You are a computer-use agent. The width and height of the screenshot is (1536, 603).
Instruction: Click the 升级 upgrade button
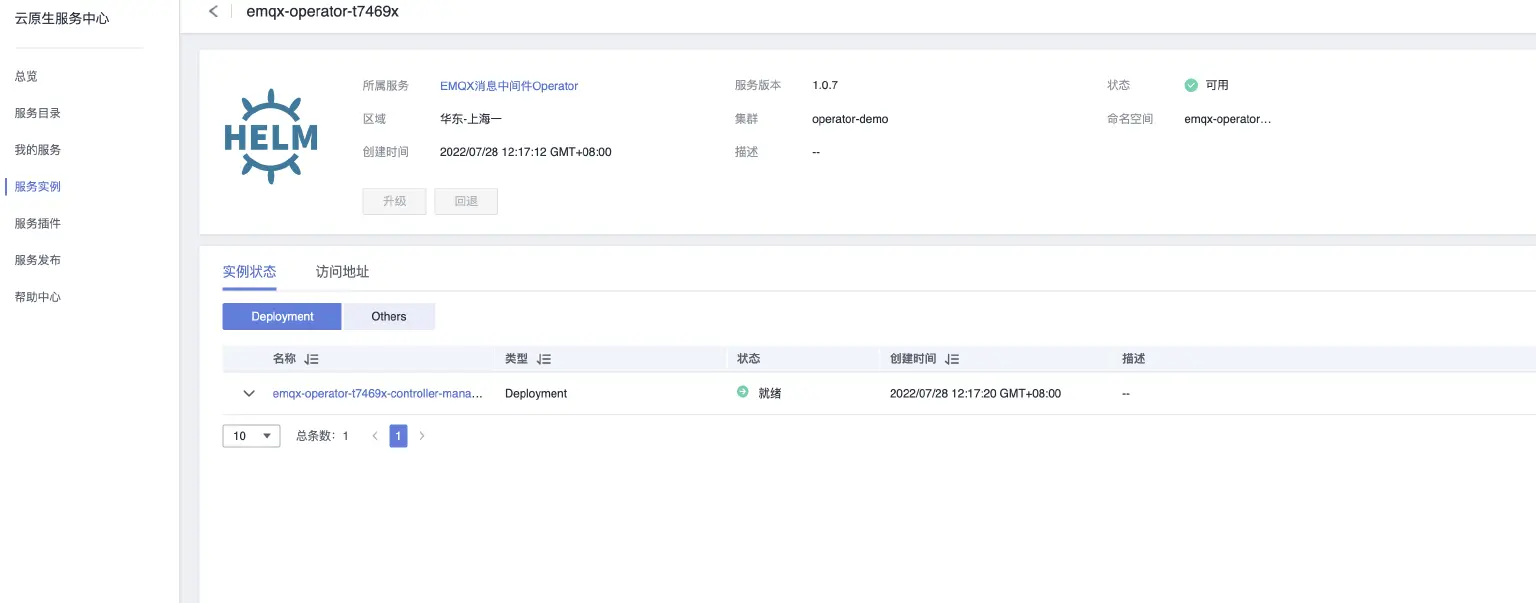(x=394, y=201)
